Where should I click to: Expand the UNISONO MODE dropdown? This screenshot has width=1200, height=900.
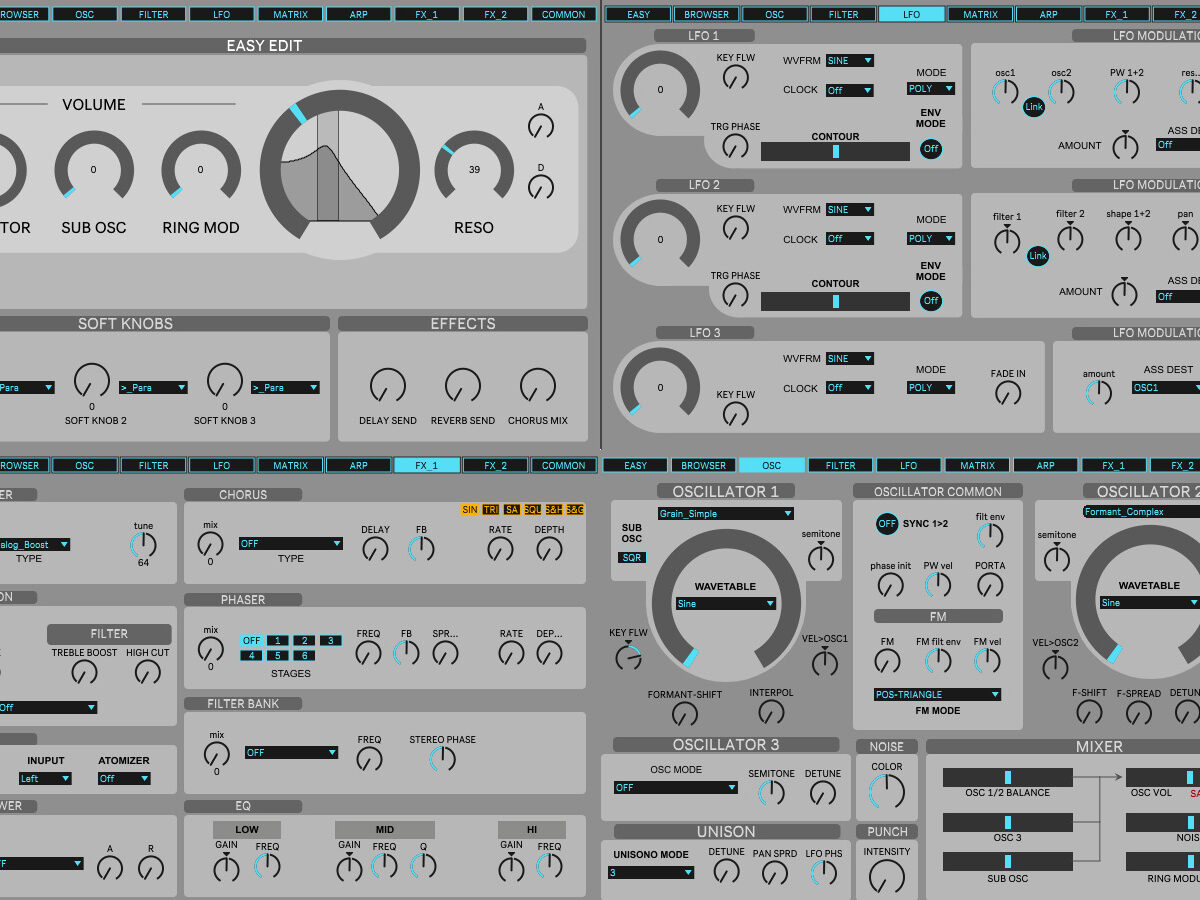point(651,872)
